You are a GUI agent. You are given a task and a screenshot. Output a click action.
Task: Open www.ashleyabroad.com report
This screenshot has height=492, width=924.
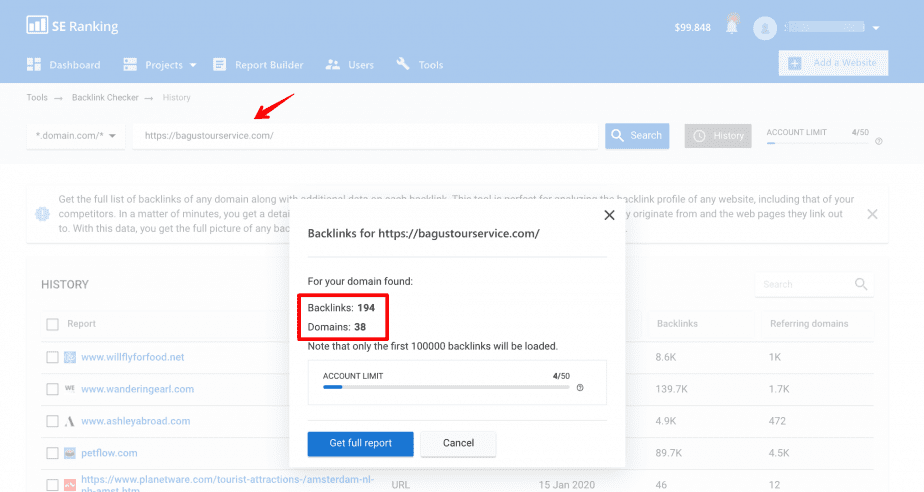click(x=136, y=421)
